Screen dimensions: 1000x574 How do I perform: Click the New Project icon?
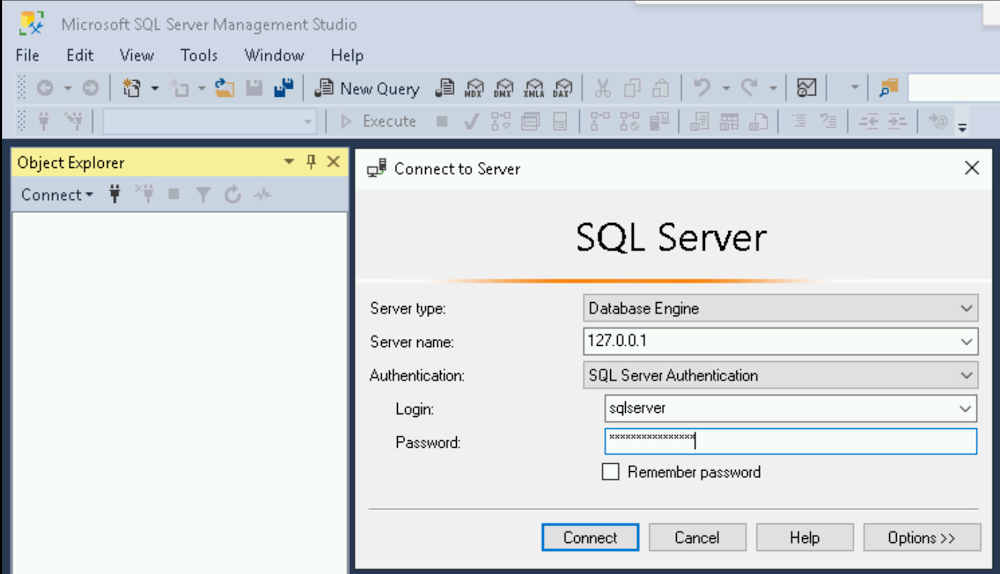[131, 88]
